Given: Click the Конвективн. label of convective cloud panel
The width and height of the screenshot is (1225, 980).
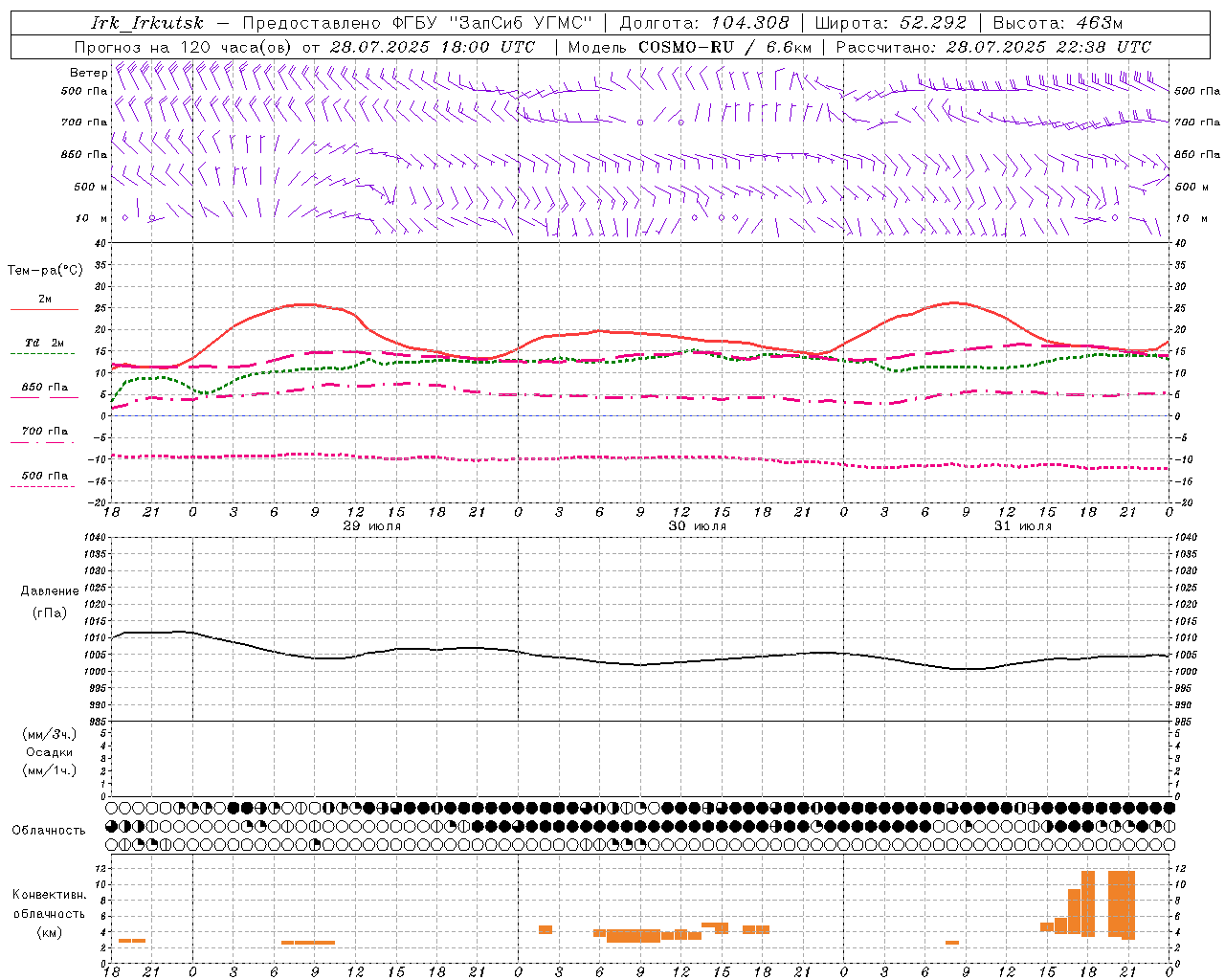Looking at the screenshot, I should (x=50, y=895).
